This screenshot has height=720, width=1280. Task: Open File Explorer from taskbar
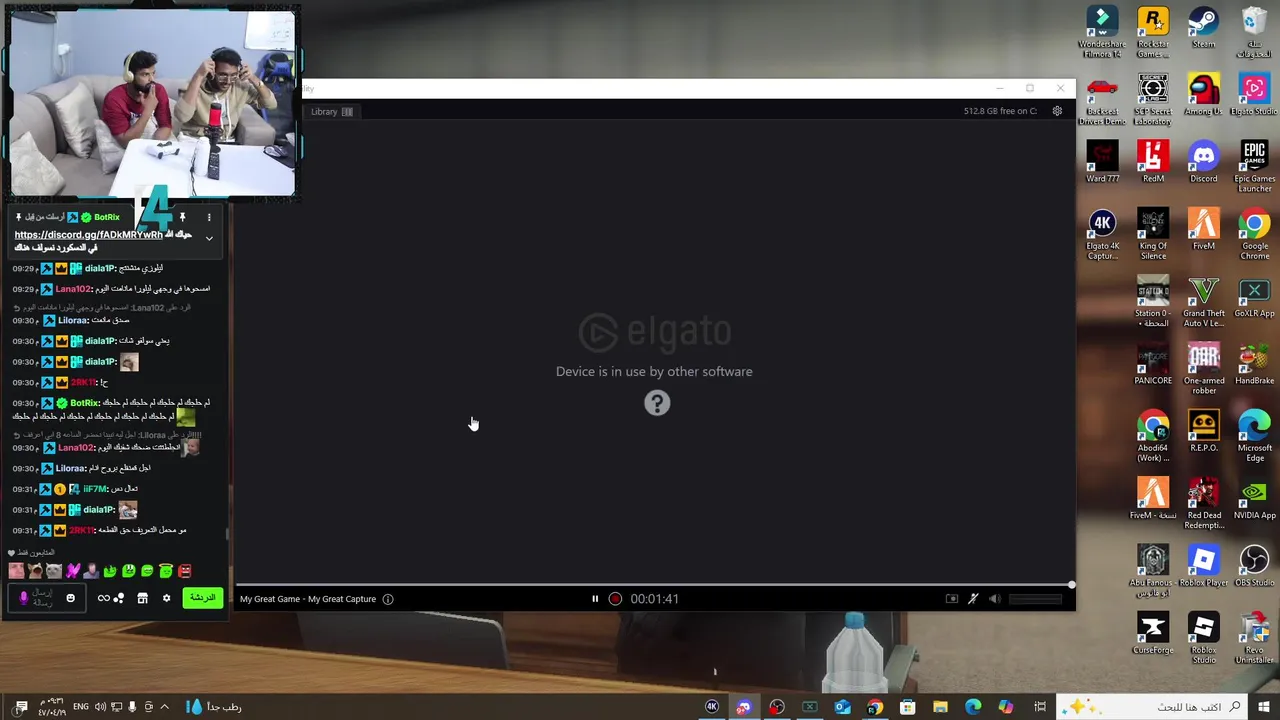click(x=940, y=707)
